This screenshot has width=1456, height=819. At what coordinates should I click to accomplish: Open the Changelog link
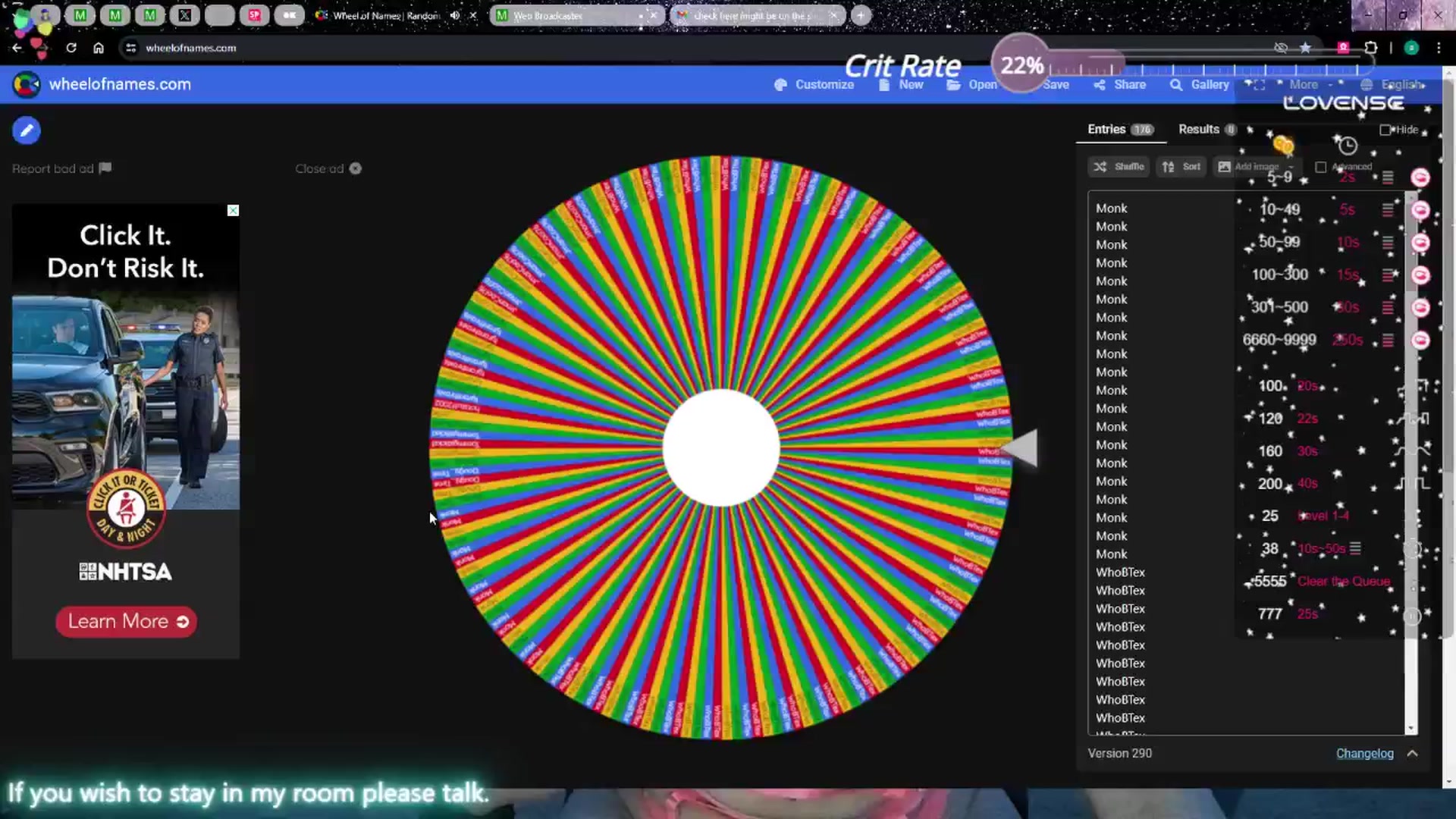point(1364,754)
